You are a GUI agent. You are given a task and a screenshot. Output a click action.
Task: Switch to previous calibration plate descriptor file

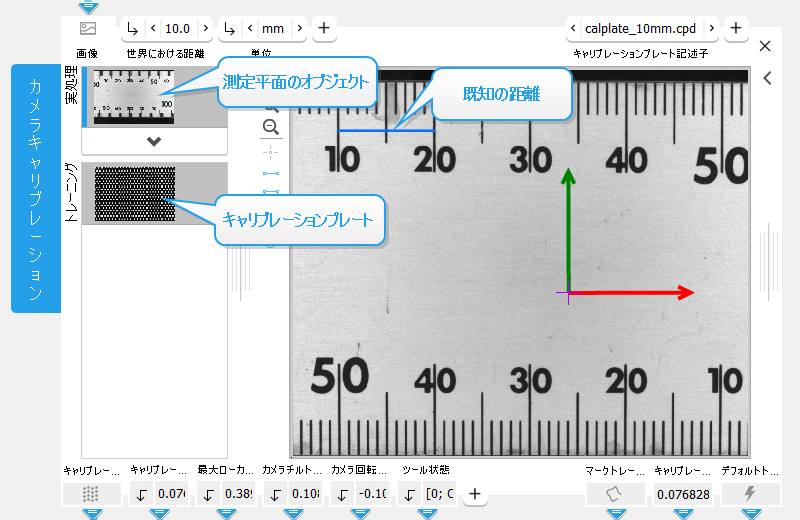pyautogui.click(x=574, y=28)
